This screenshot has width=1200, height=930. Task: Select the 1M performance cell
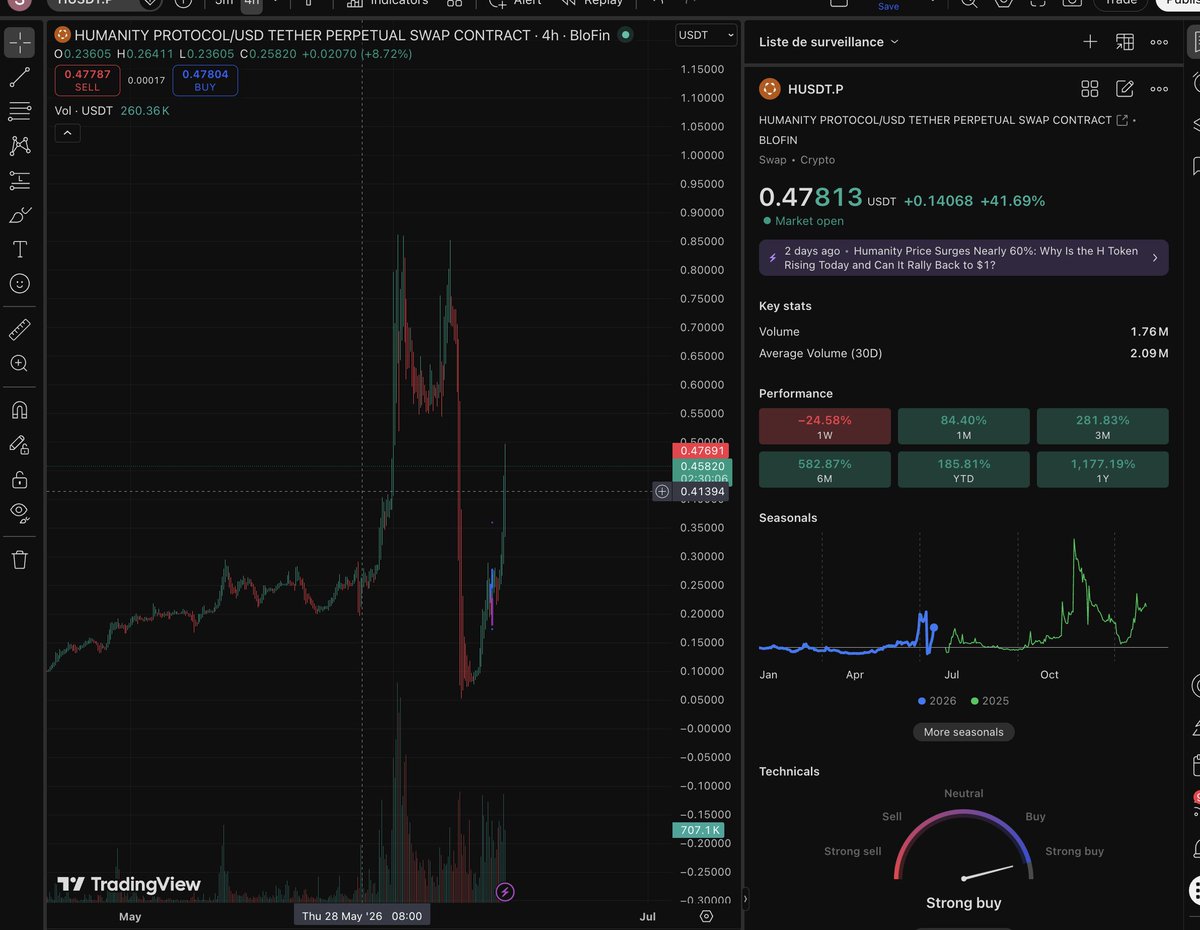[964, 426]
